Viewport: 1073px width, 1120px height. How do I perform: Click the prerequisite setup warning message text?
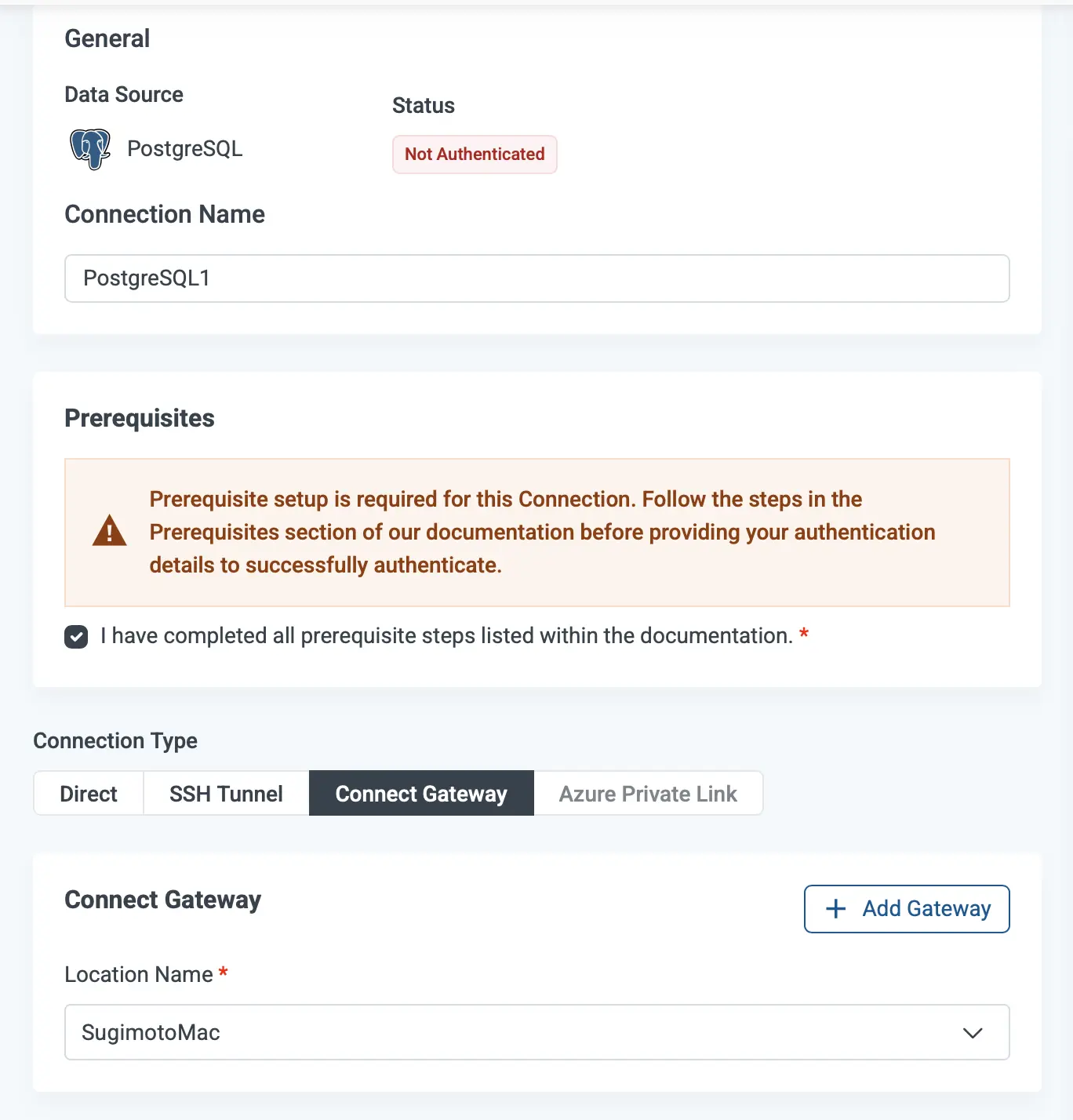pos(541,532)
